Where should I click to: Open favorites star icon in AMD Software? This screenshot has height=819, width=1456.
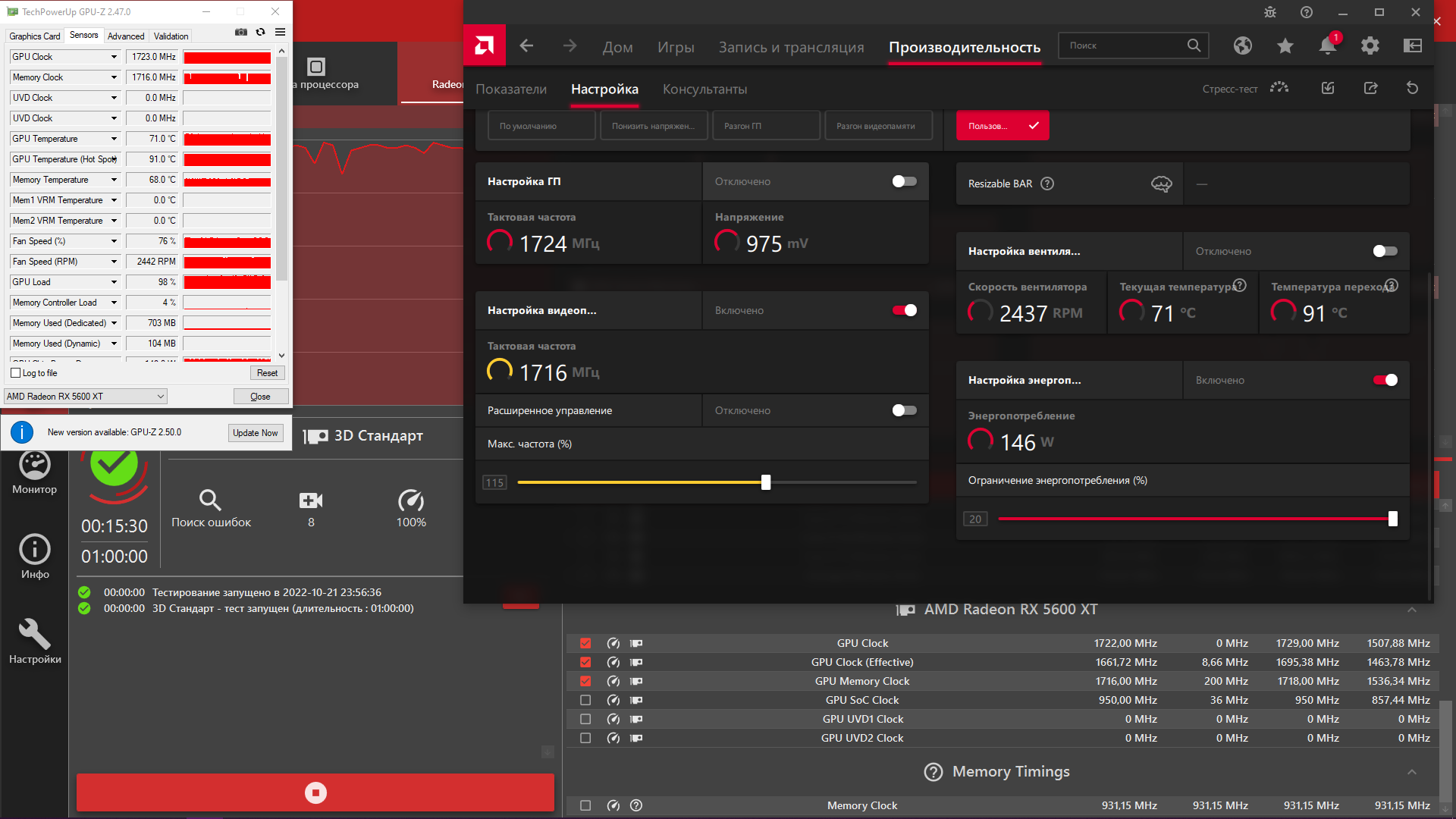pos(1285,45)
